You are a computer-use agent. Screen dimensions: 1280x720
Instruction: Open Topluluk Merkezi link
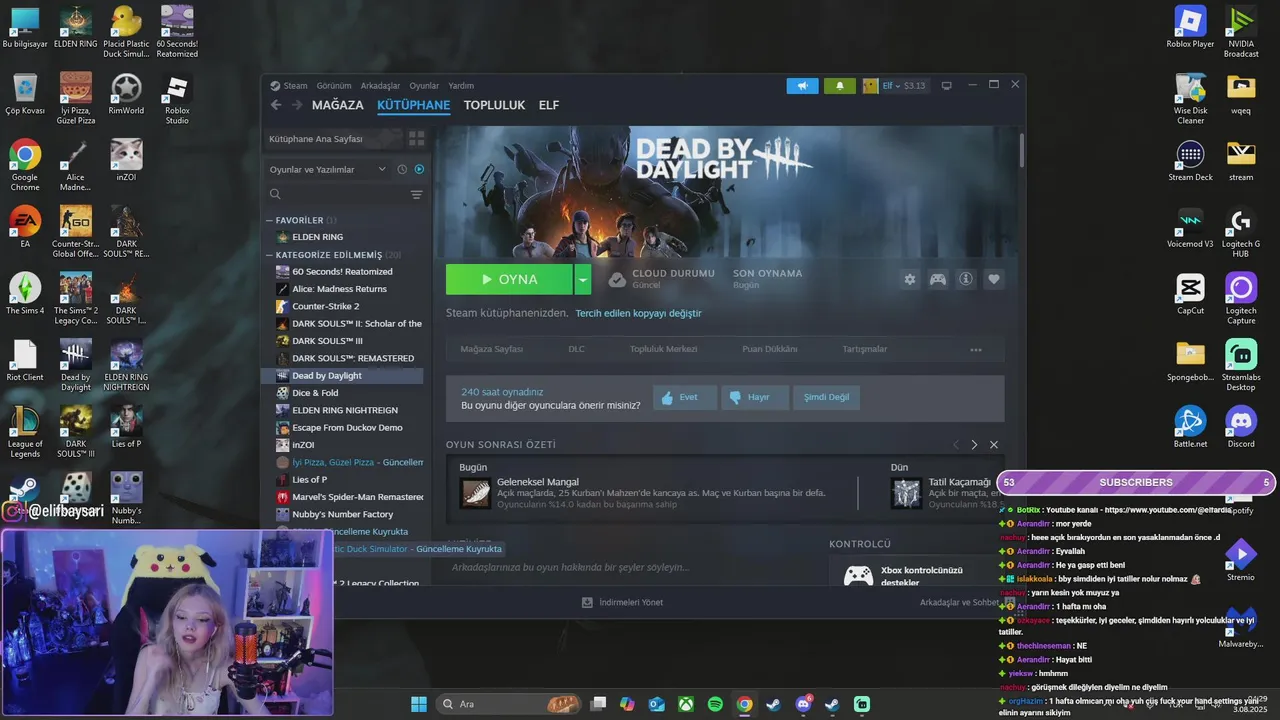point(663,349)
